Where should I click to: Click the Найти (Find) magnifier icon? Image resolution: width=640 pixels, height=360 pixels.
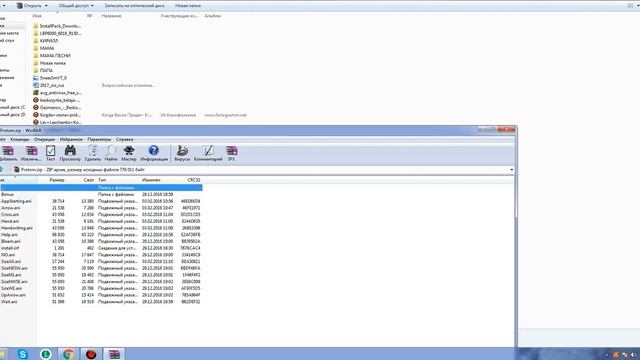111,153
